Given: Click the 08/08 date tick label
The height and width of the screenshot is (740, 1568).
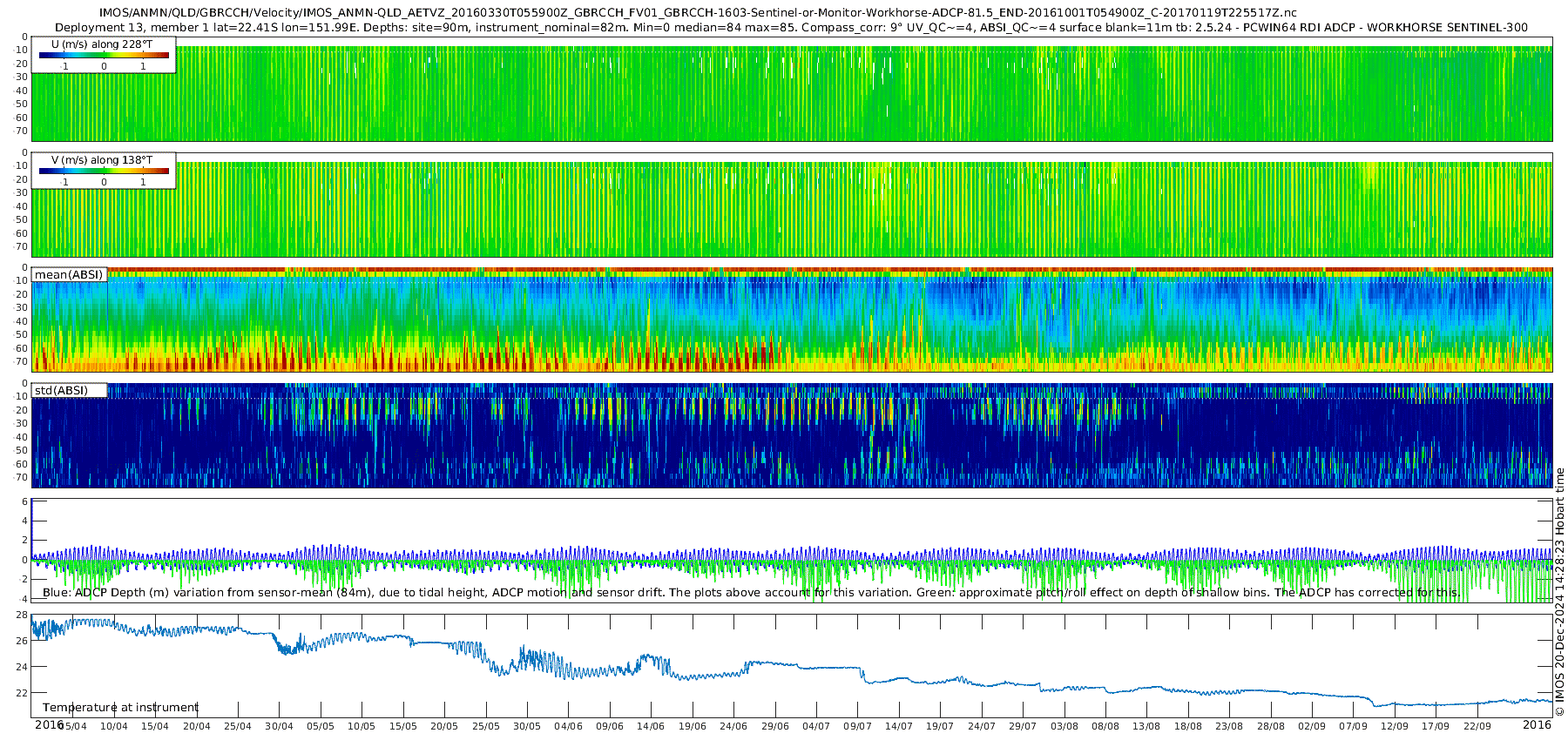Looking at the screenshot, I should point(1105,727).
